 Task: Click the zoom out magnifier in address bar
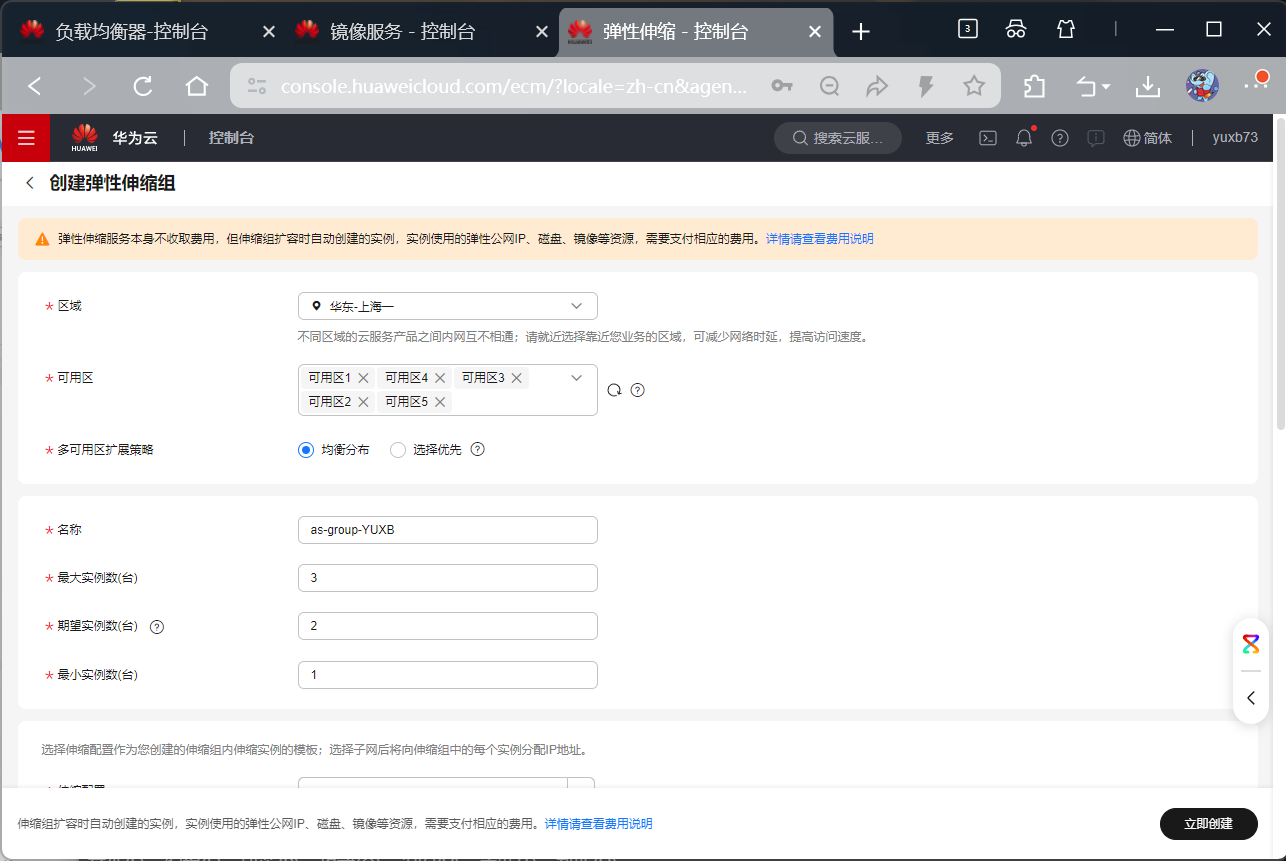830,87
